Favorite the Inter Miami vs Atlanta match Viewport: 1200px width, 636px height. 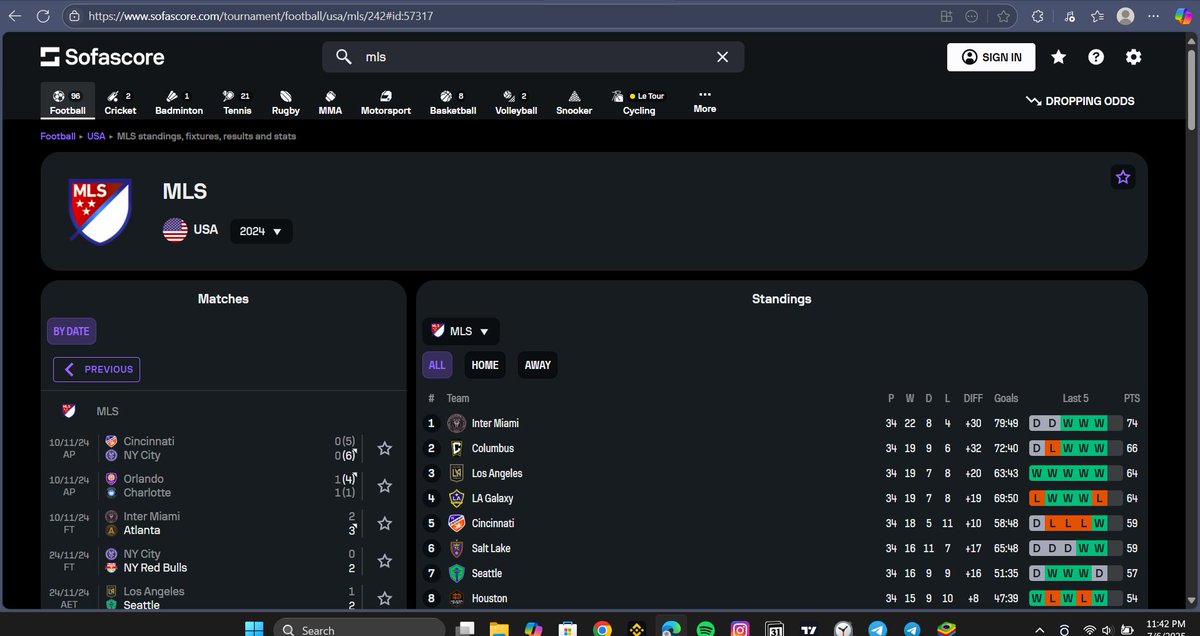pyautogui.click(x=385, y=523)
